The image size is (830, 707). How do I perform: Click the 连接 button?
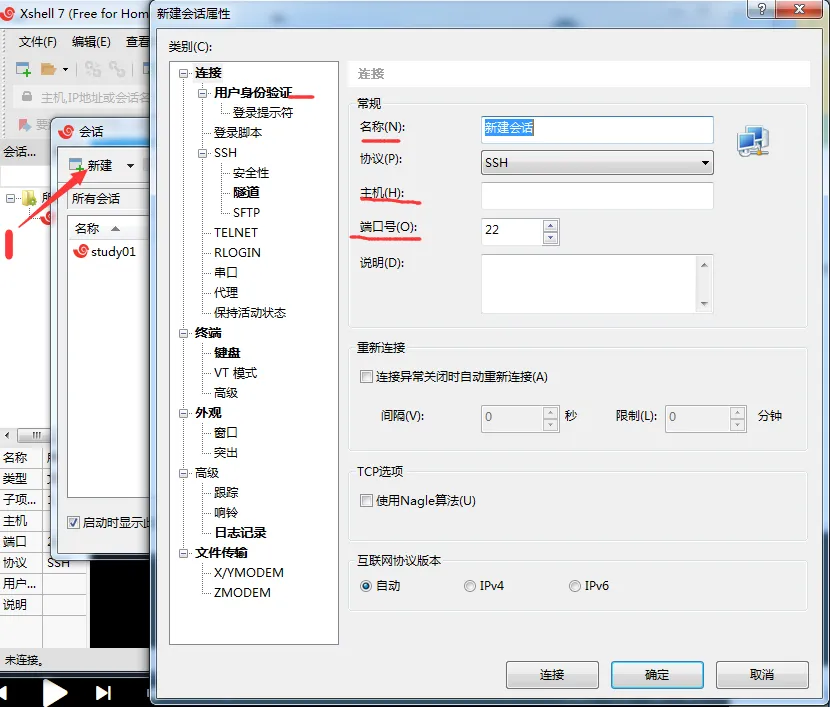[552, 675]
